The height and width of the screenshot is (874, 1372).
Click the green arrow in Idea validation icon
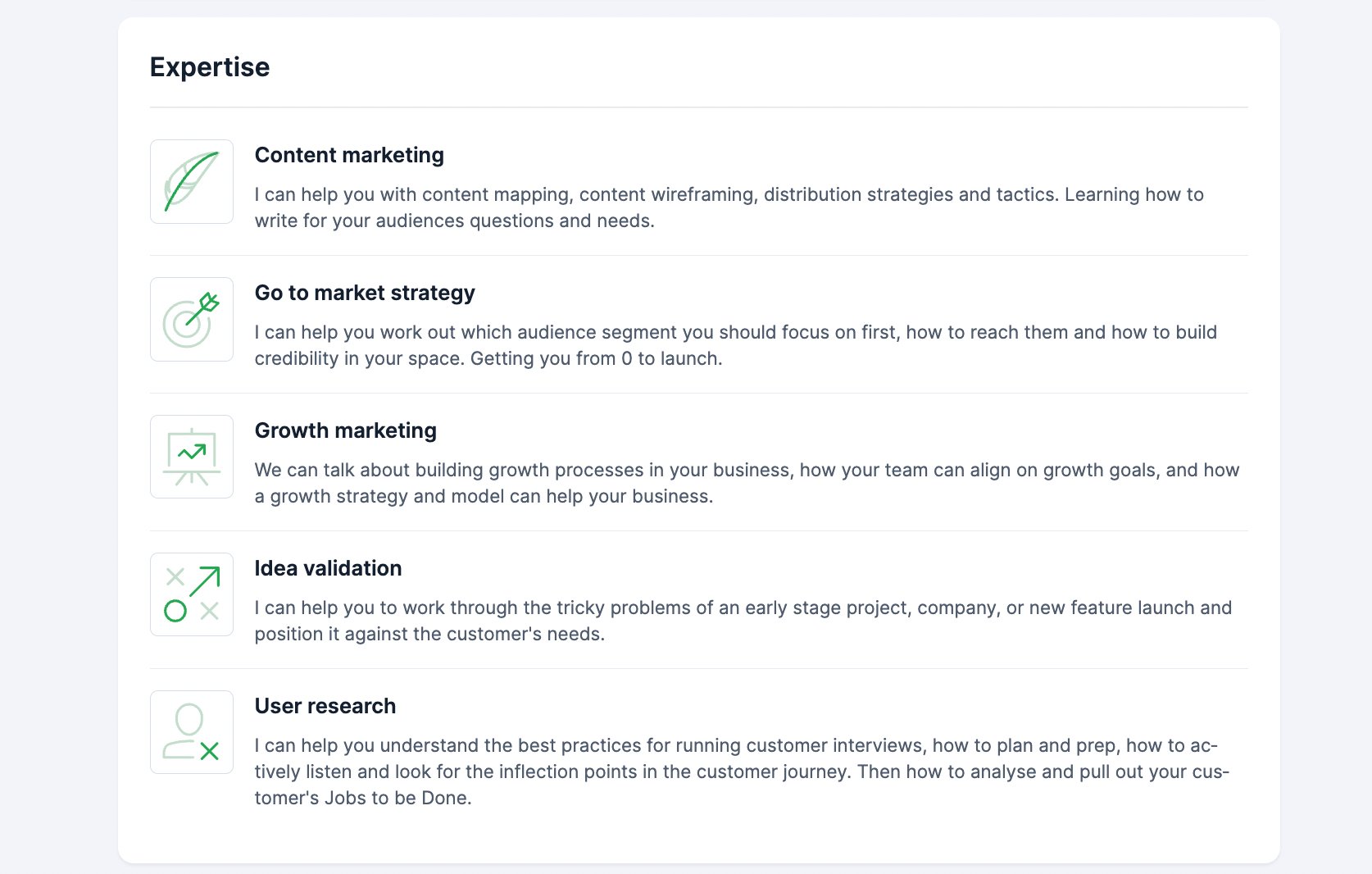coord(205,580)
